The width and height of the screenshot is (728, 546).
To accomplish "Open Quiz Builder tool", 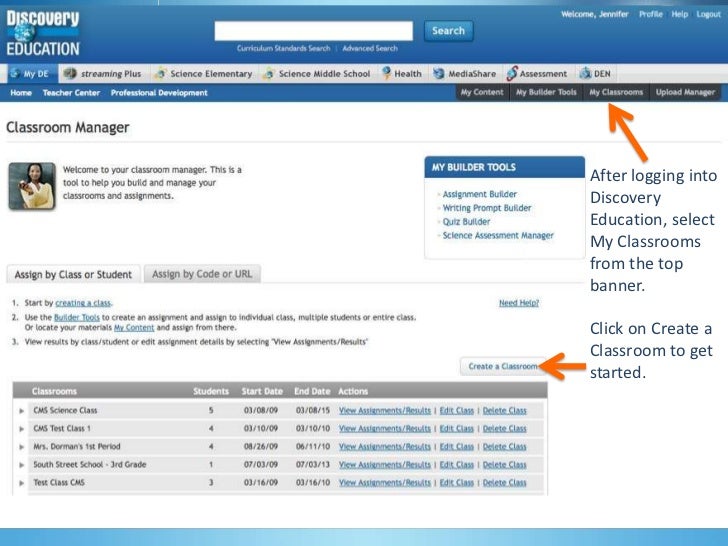I will (466, 222).
